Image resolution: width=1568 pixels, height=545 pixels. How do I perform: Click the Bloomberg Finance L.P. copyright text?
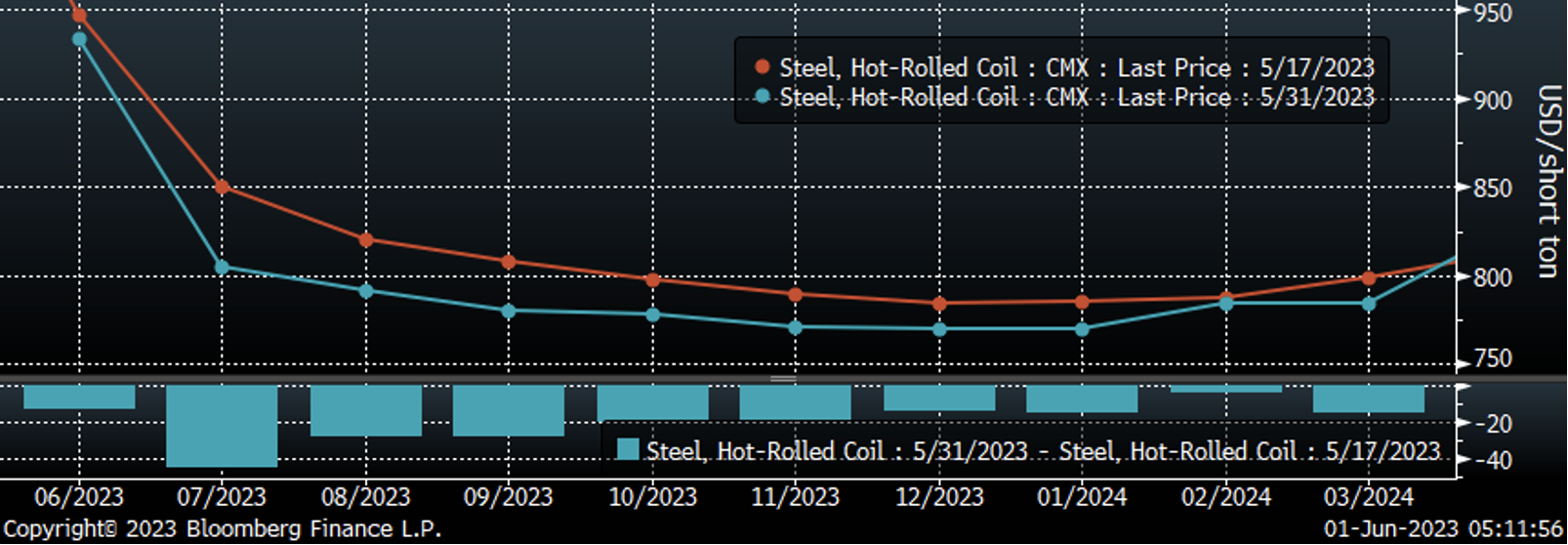[x=223, y=529]
